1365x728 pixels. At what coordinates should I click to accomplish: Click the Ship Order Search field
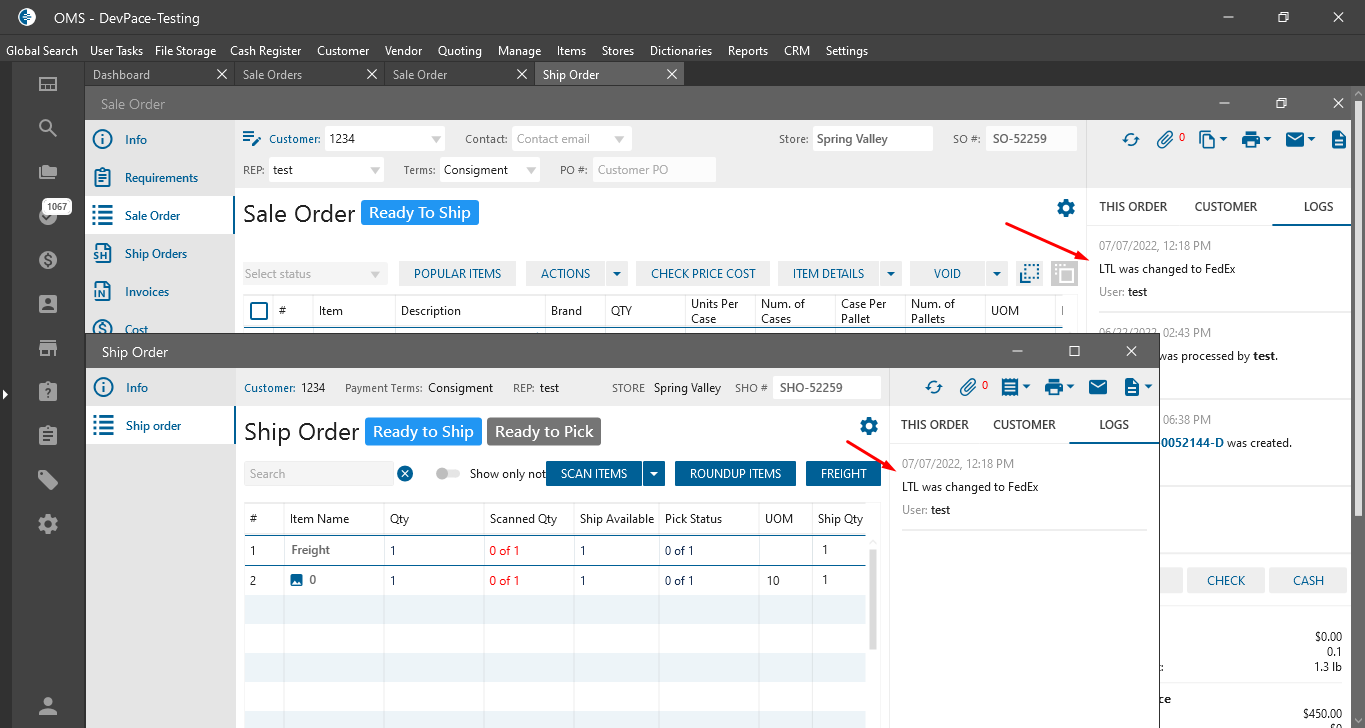tap(319, 474)
